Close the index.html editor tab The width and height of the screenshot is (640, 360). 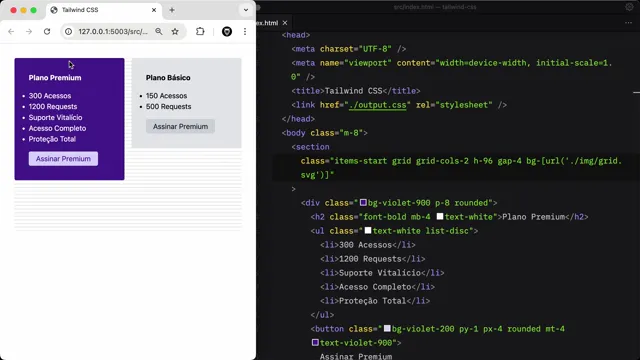285,23
